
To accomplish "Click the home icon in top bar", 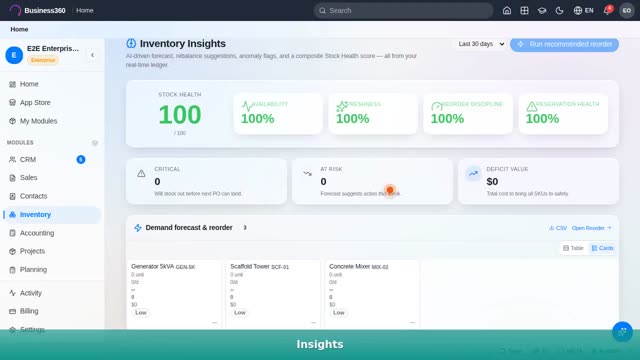I will coord(507,11).
